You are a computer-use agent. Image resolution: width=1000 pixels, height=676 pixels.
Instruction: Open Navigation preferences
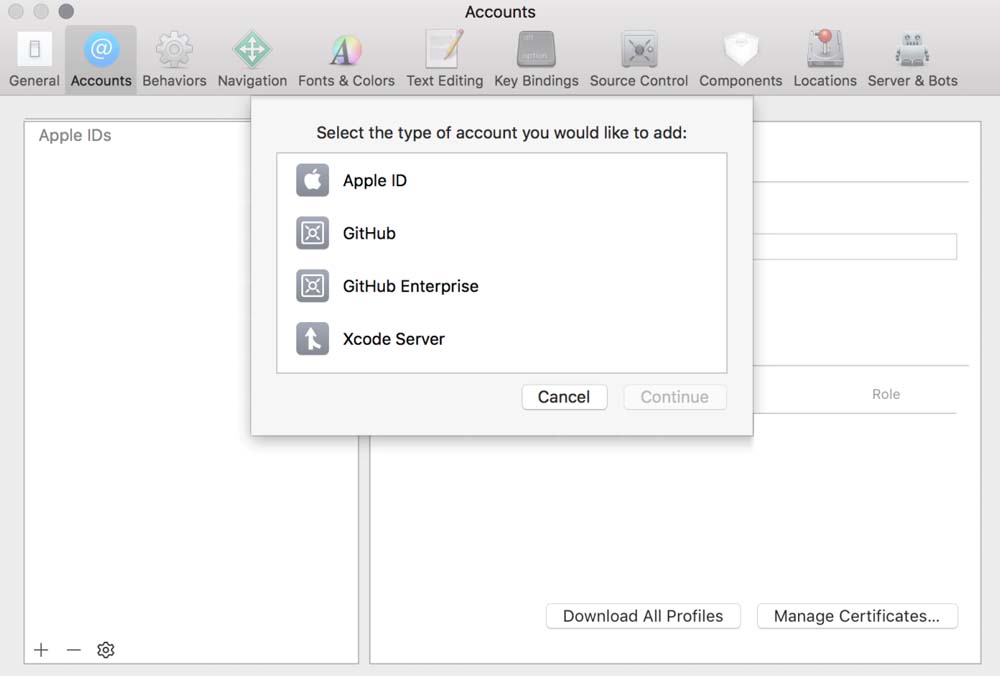[252, 59]
